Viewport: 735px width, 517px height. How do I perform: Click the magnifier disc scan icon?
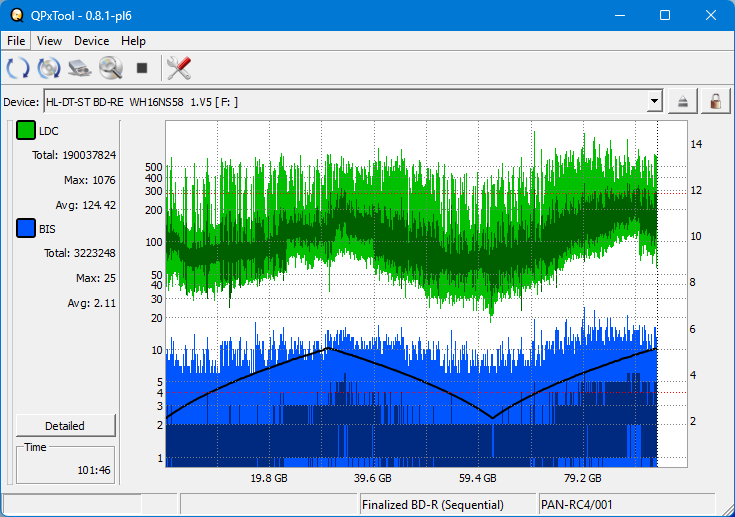tap(111, 68)
